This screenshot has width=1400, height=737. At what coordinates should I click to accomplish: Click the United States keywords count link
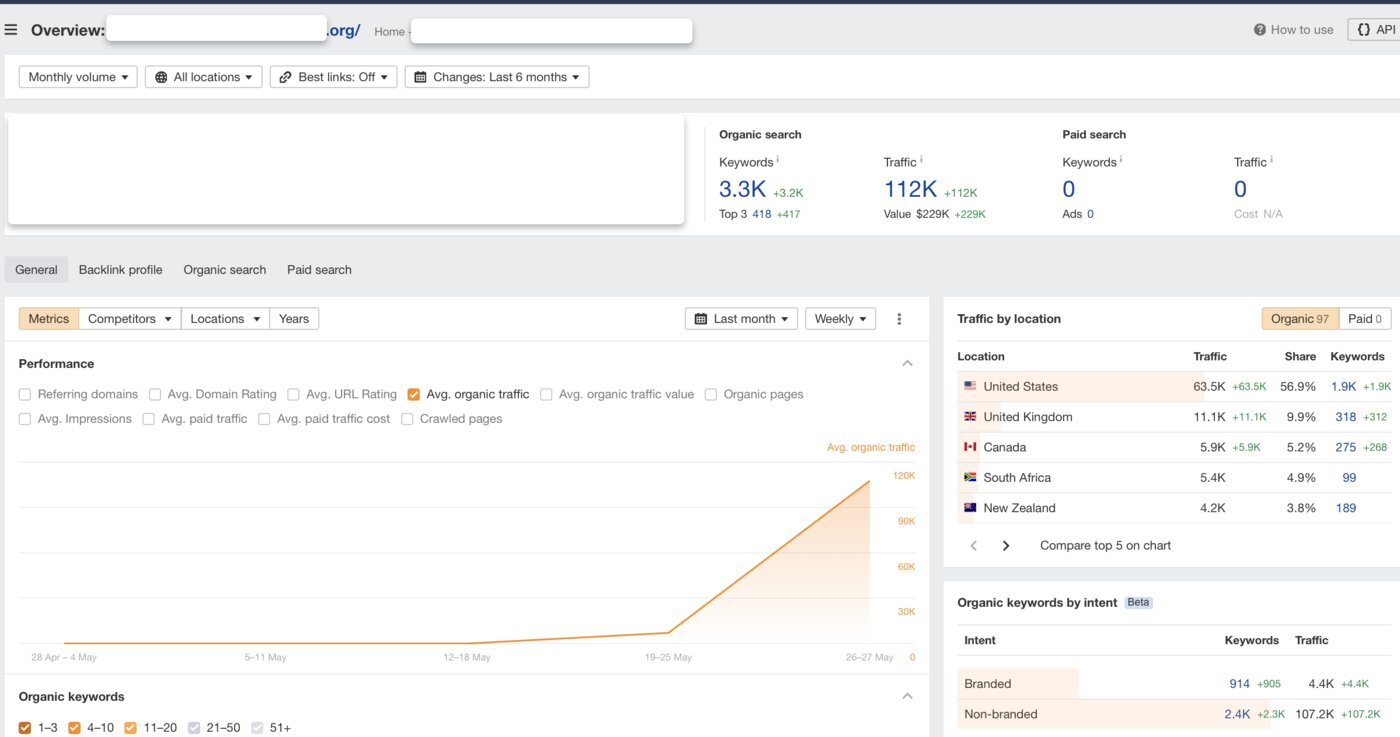coord(1343,387)
